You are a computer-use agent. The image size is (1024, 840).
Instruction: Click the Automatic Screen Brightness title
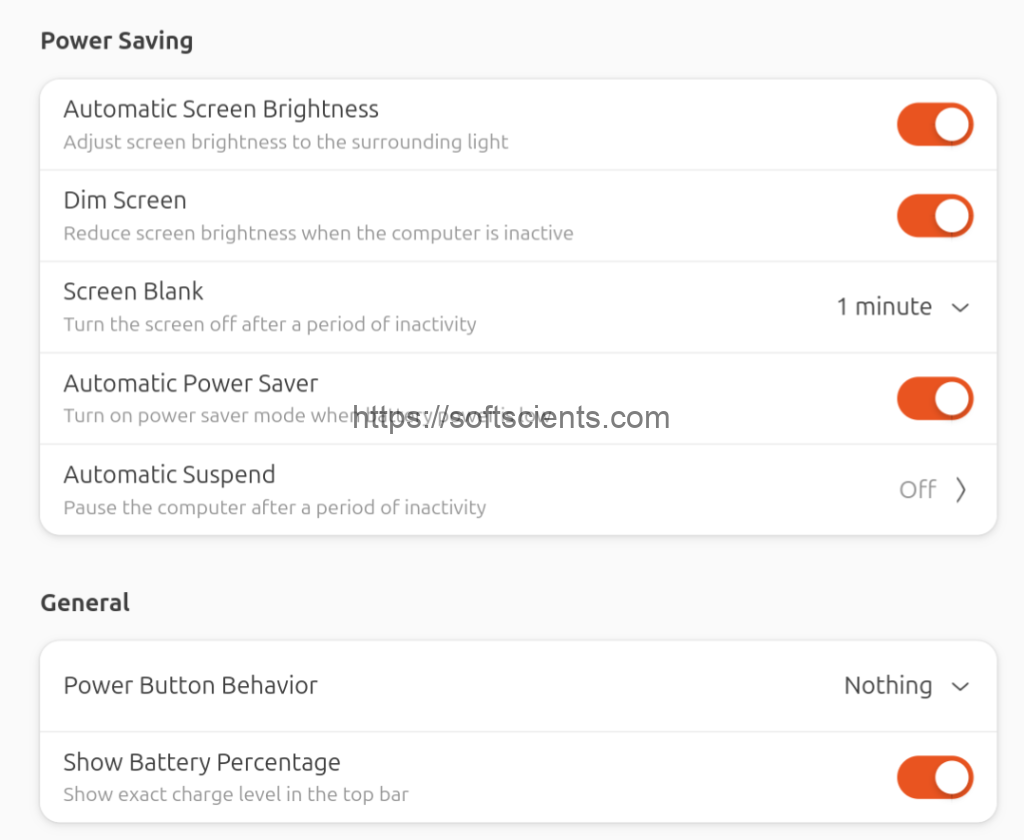[x=221, y=109]
